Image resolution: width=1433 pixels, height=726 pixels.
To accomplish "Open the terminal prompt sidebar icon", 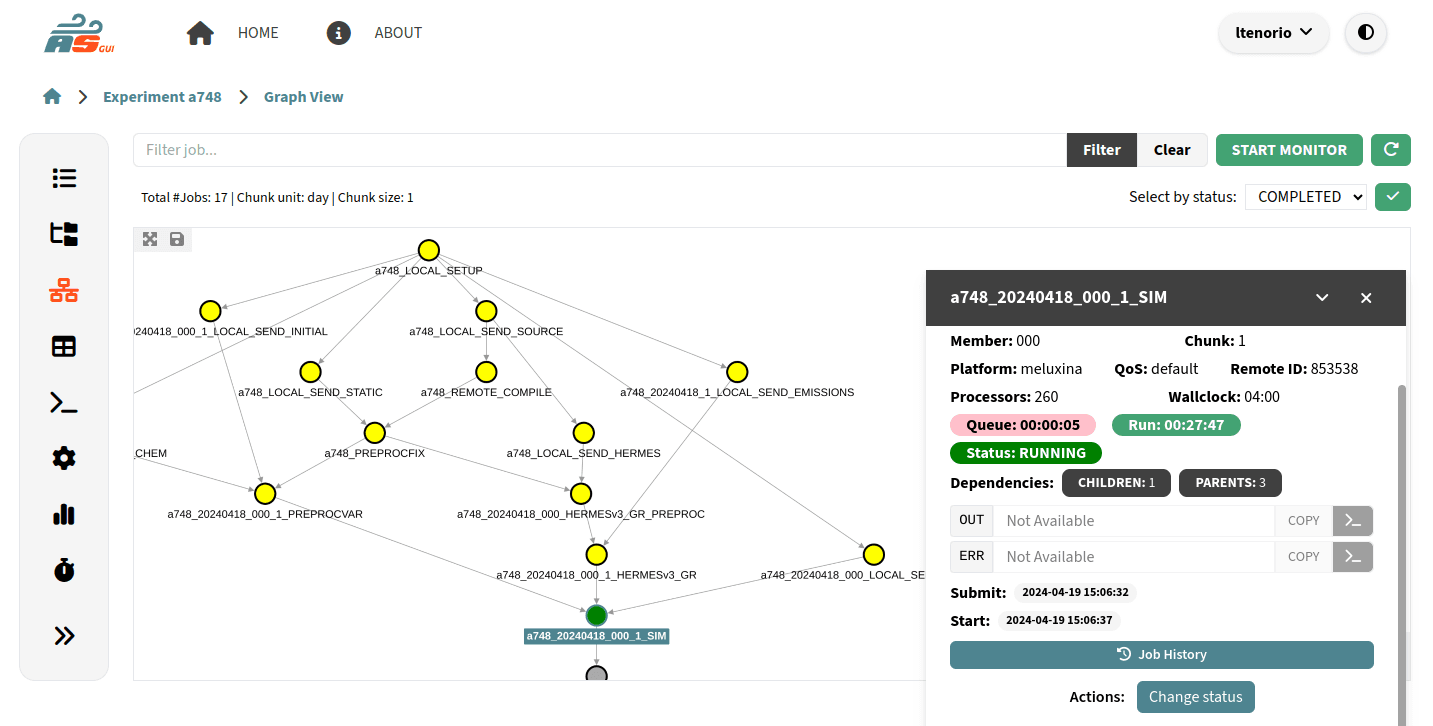I will [64, 403].
